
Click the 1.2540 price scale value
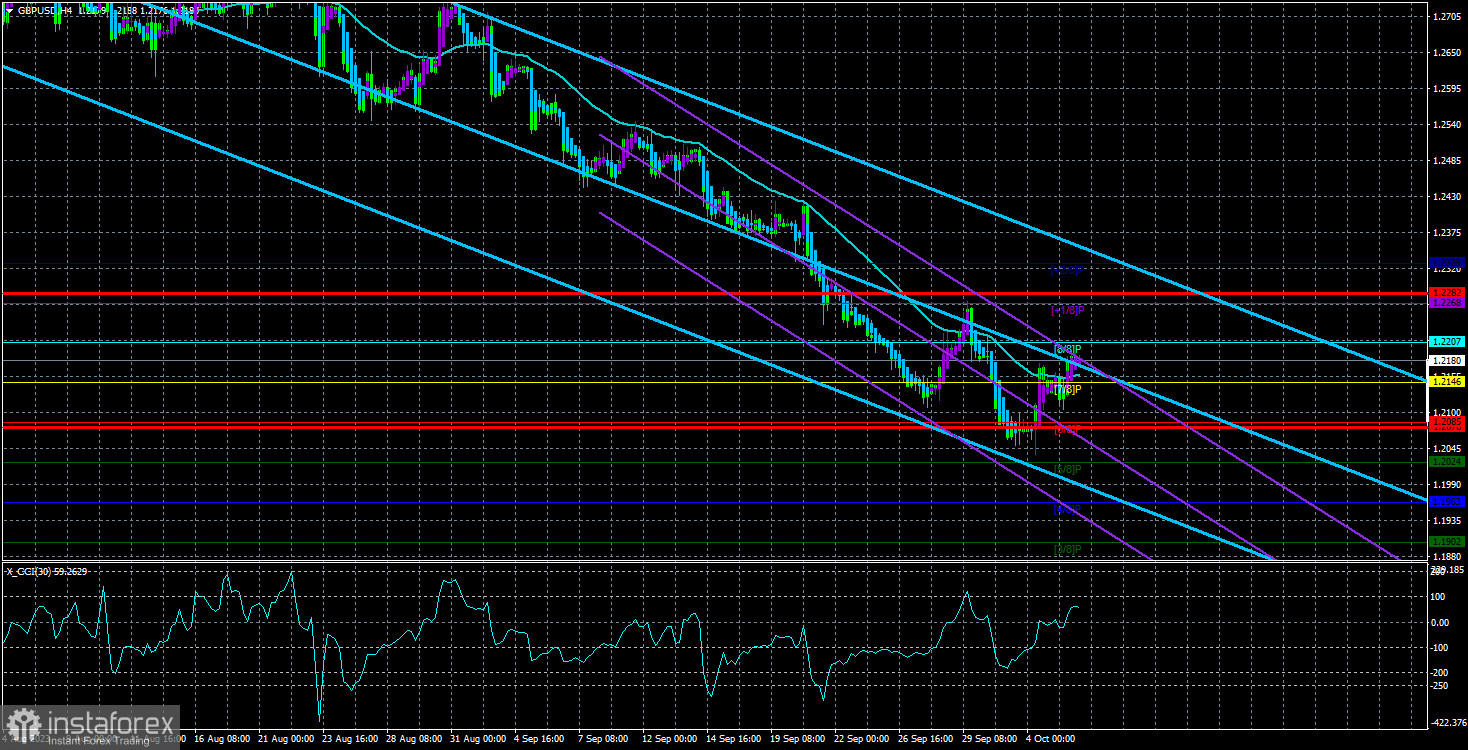click(1448, 125)
